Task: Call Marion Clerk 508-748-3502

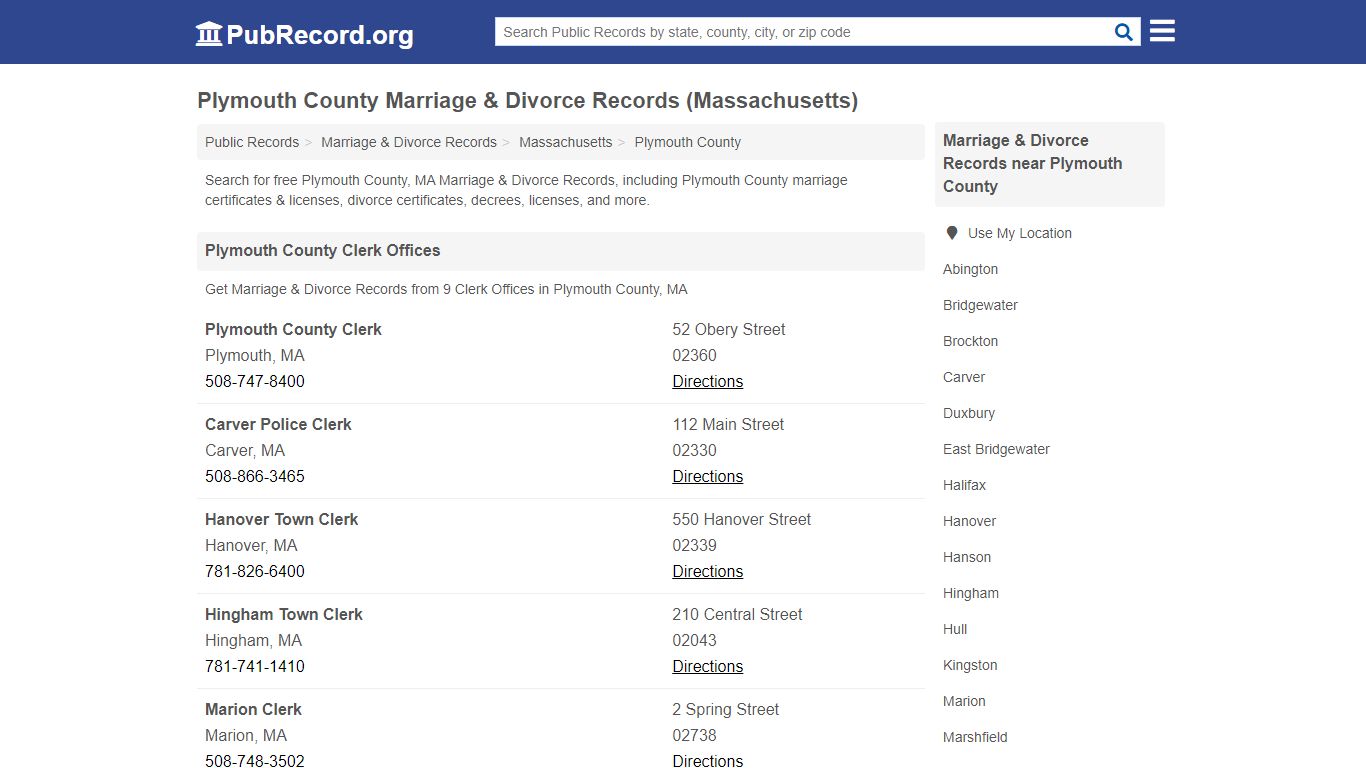Action: (x=255, y=760)
